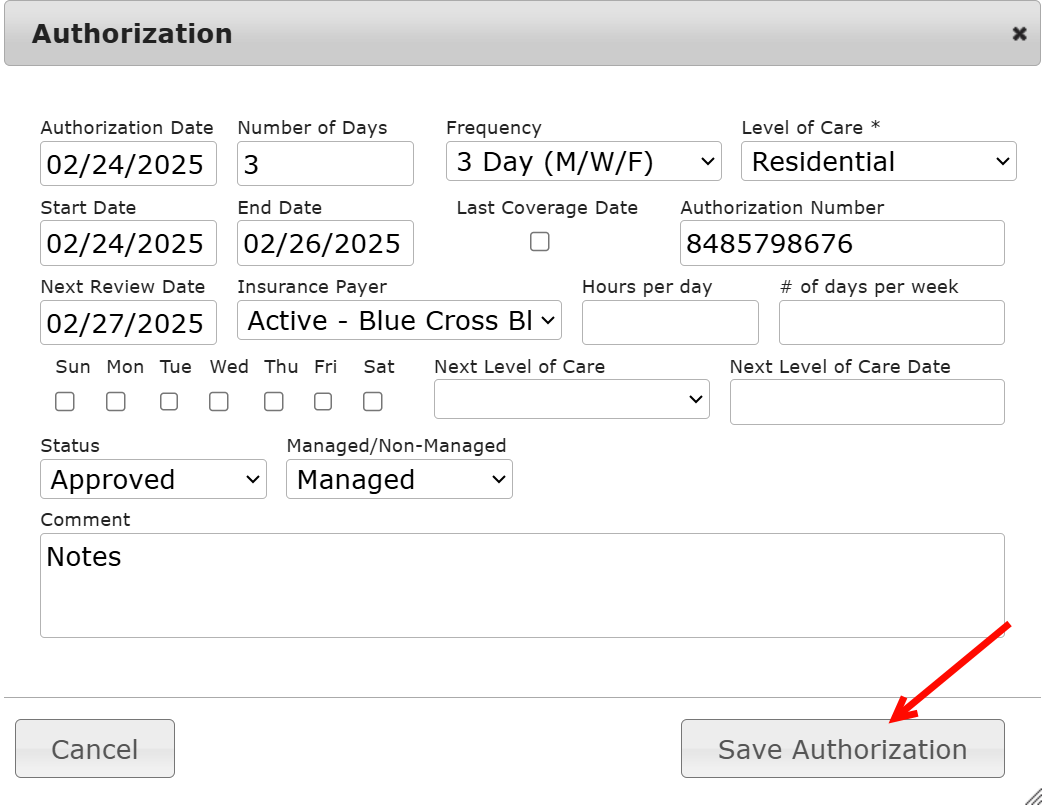Viewport: 1046px width, 807px height.
Task: Focus the Authorization Number field
Action: click(x=842, y=243)
